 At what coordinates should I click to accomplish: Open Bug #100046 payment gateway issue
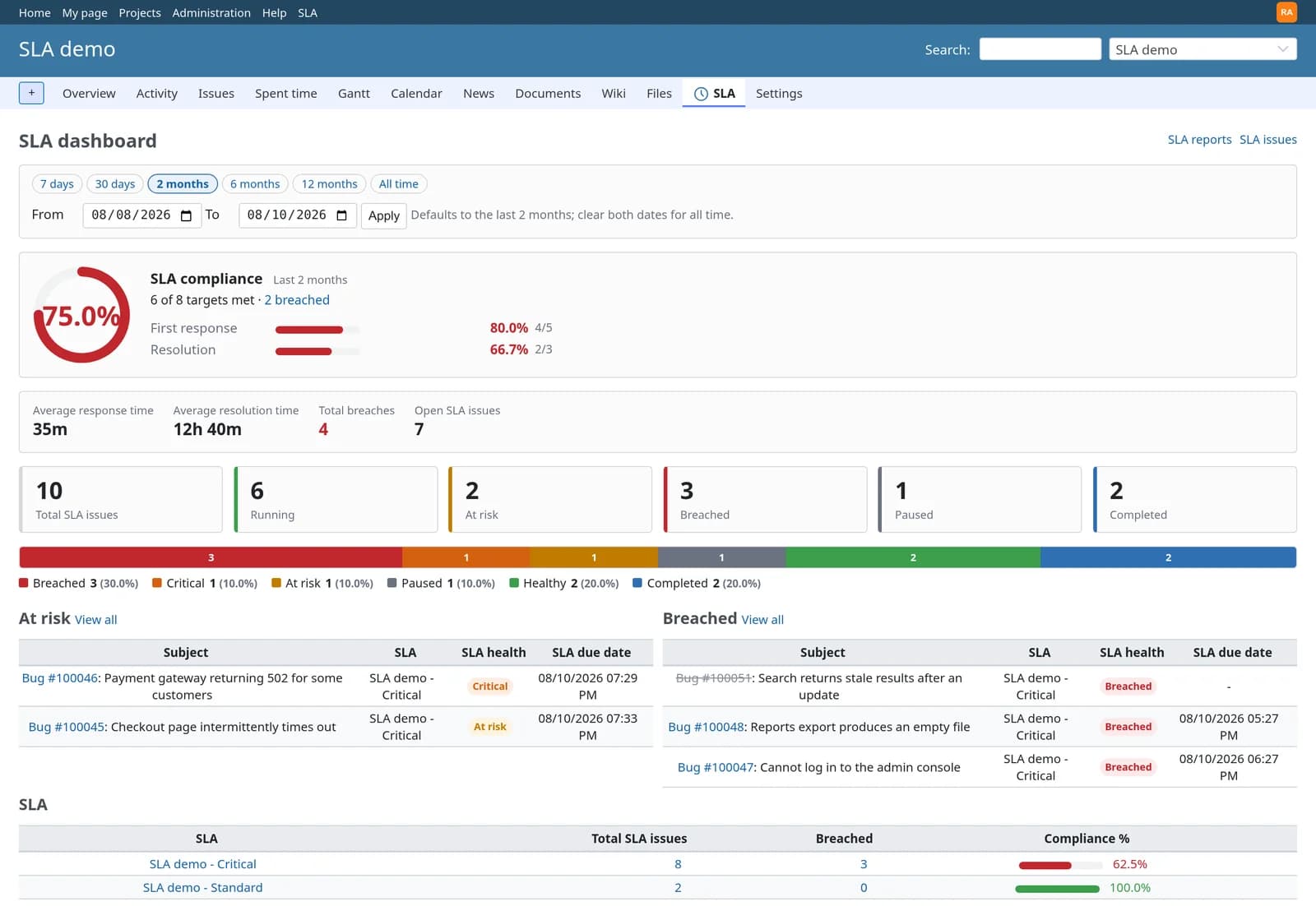point(60,678)
